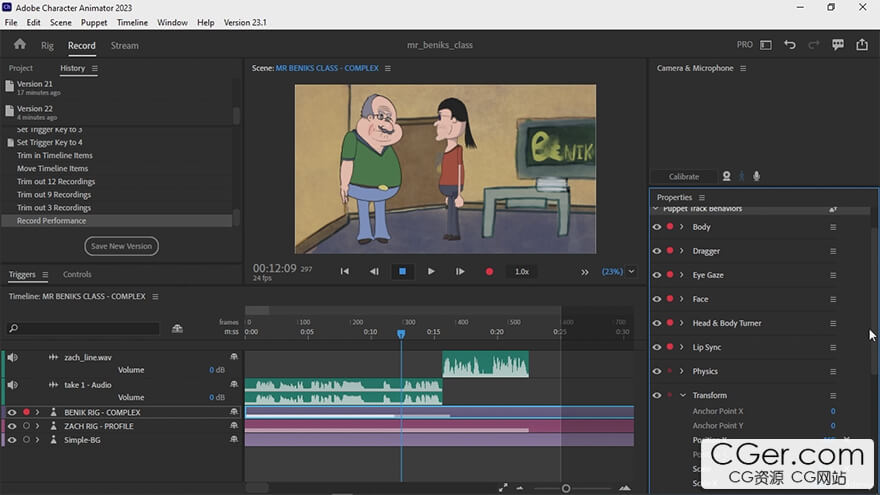Click the blue playhead marker on the ruler

pyautogui.click(x=401, y=333)
